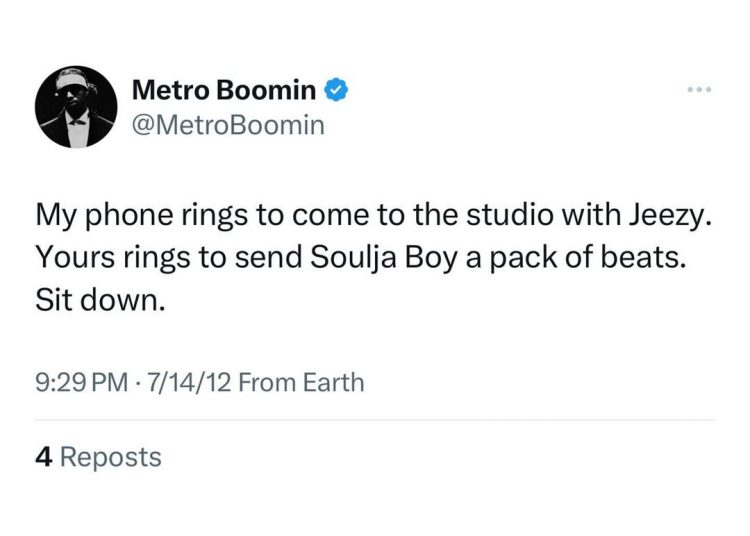The image size is (750, 536).
Task: Open the @MetroBoomin handle link
Action: point(228,126)
